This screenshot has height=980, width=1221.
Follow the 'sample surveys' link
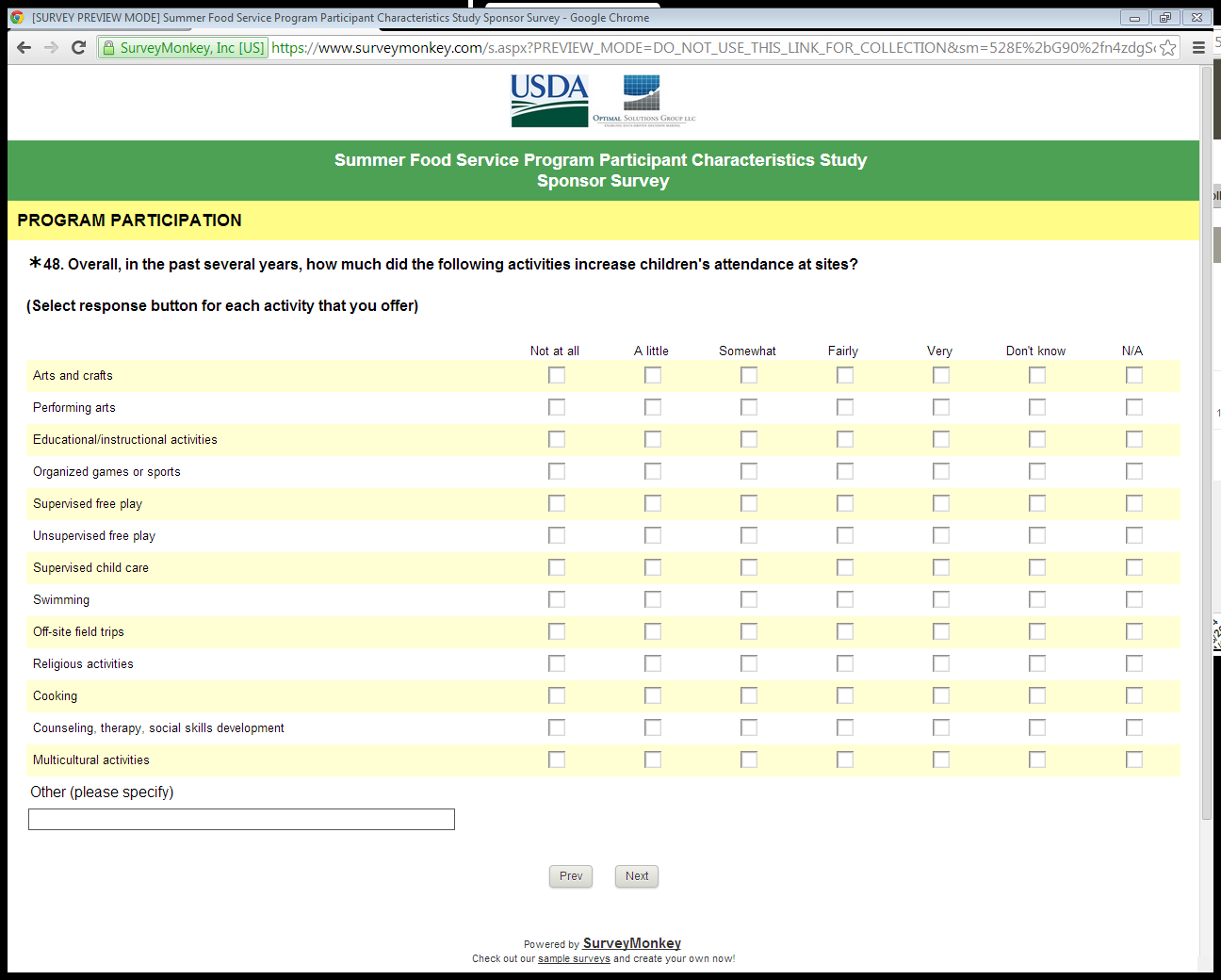(574, 958)
